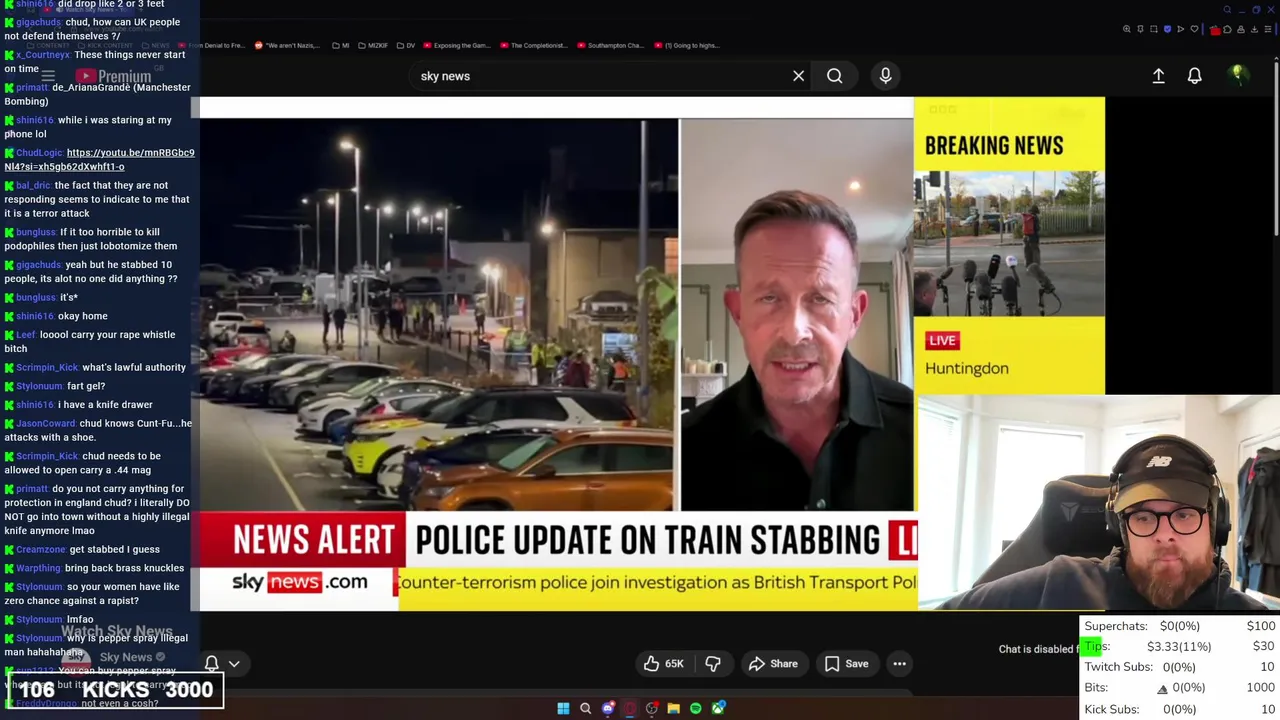Click the pin icon in browser toolbar
This screenshot has width=1280, height=720.
click(1140, 29)
